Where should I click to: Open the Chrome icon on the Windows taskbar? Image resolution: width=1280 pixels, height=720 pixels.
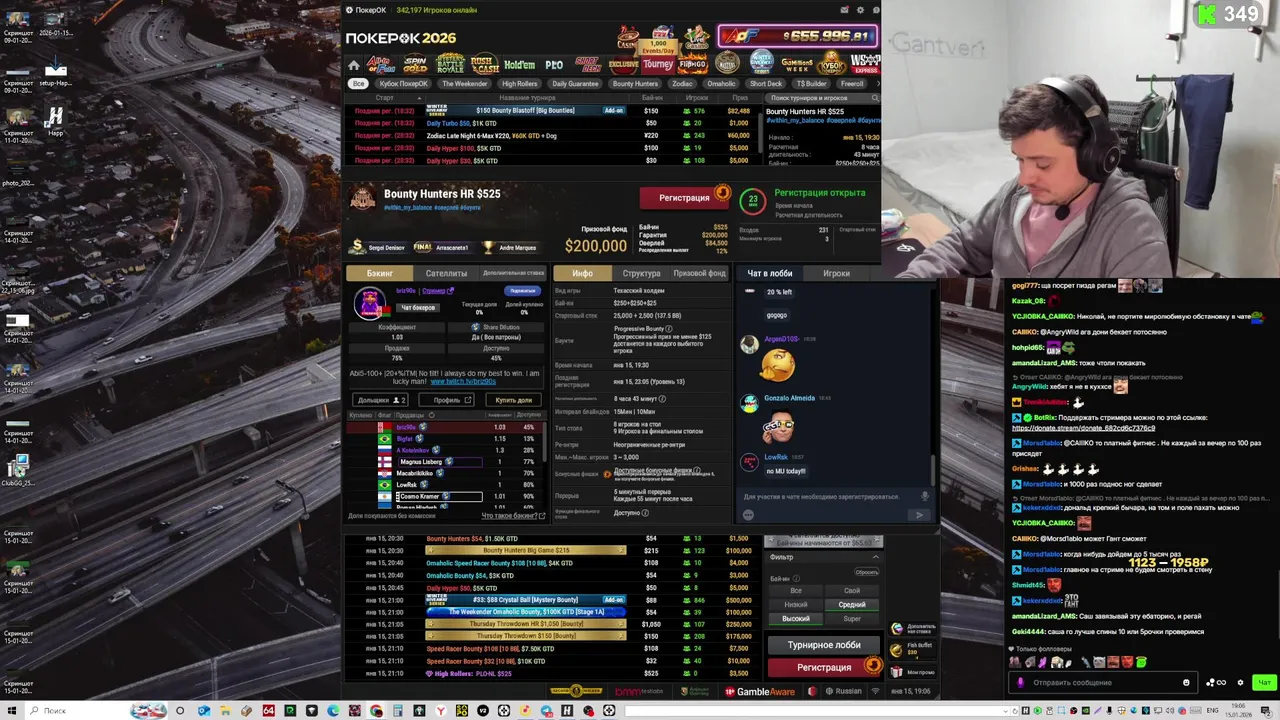pos(376,711)
